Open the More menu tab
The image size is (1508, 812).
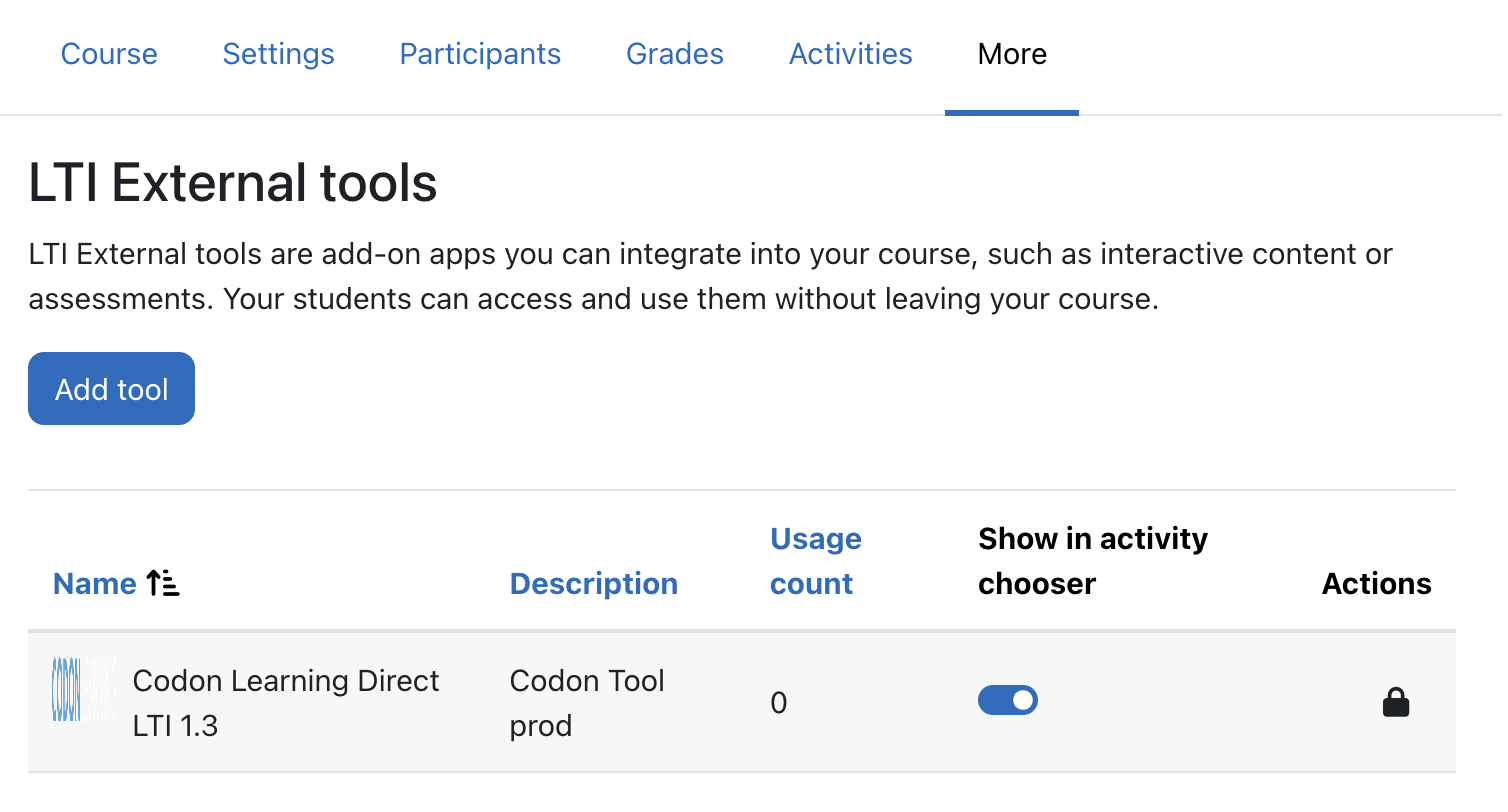pos(1012,54)
